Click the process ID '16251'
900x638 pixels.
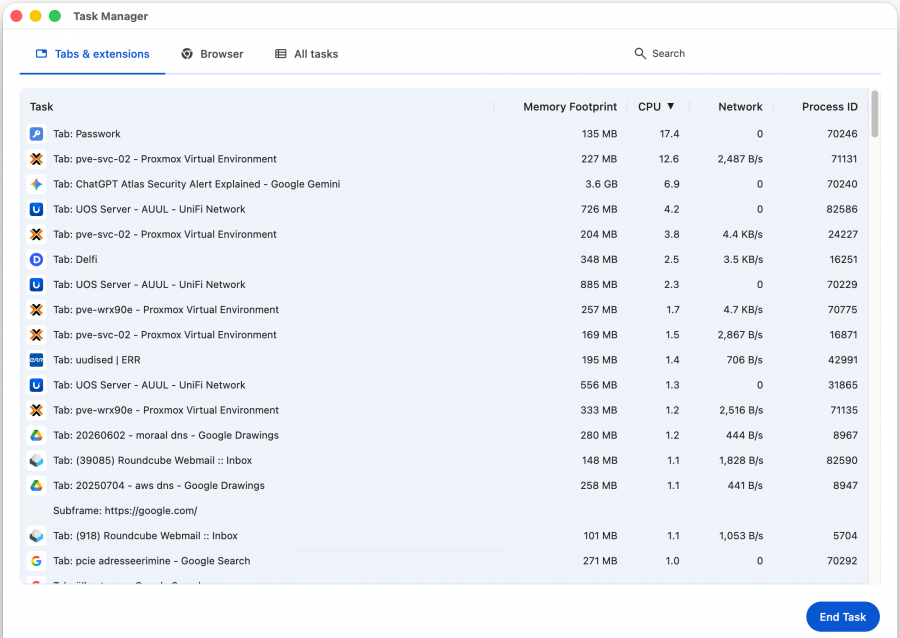[843, 259]
